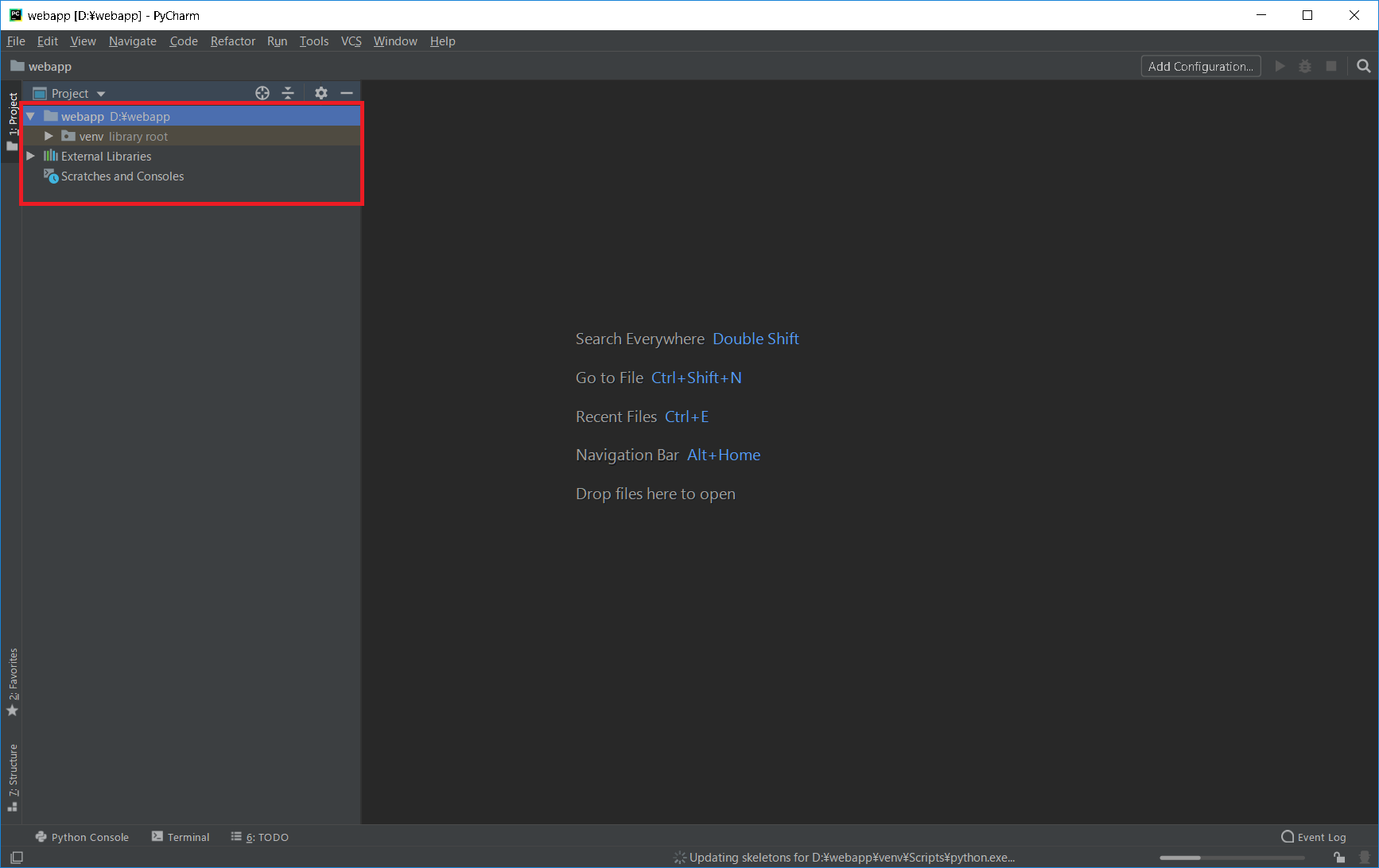The image size is (1379, 868).
Task: Collapse the webapp root folder
Action: [31, 117]
